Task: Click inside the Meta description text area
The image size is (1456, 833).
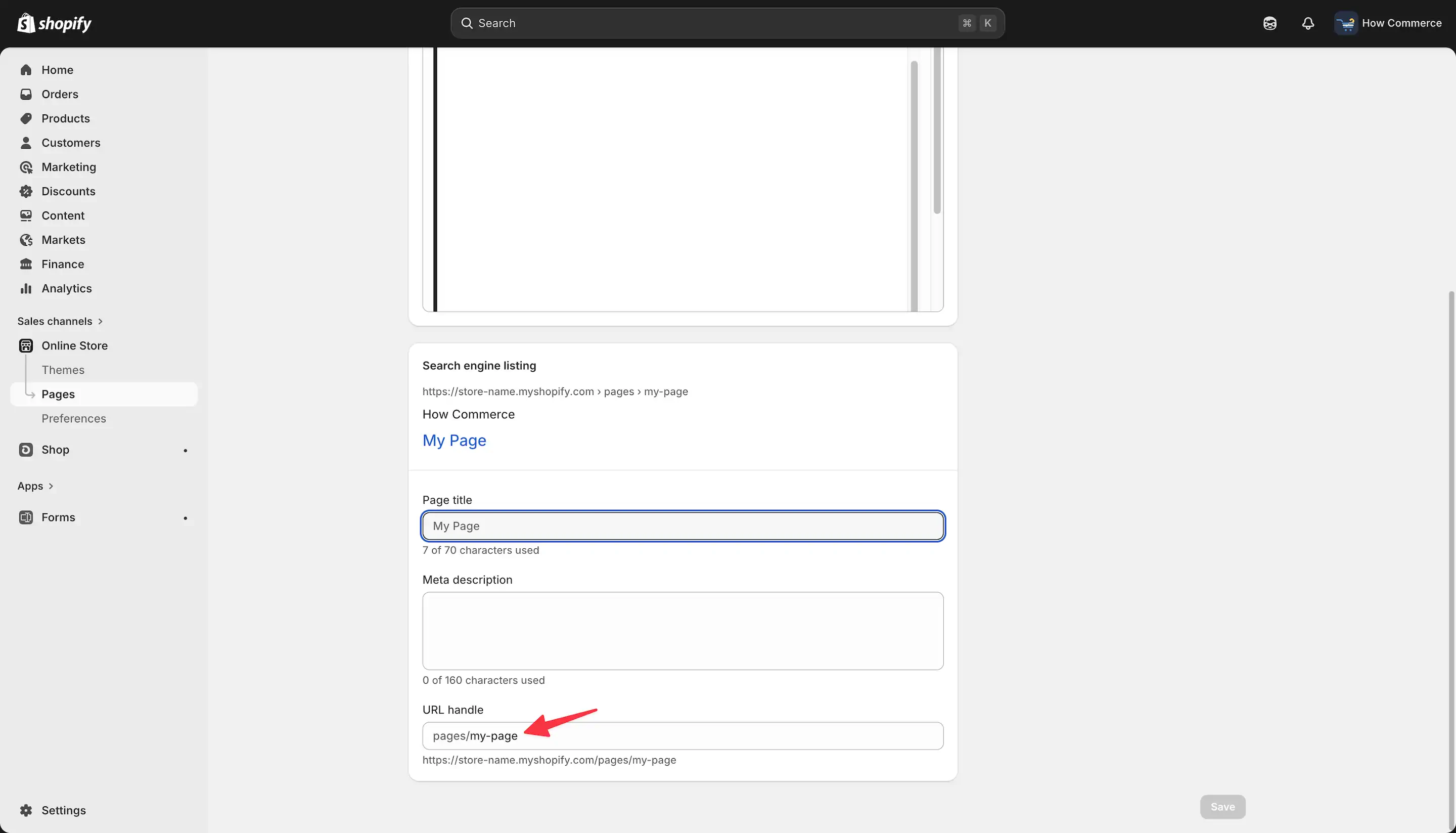Action: click(x=683, y=631)
